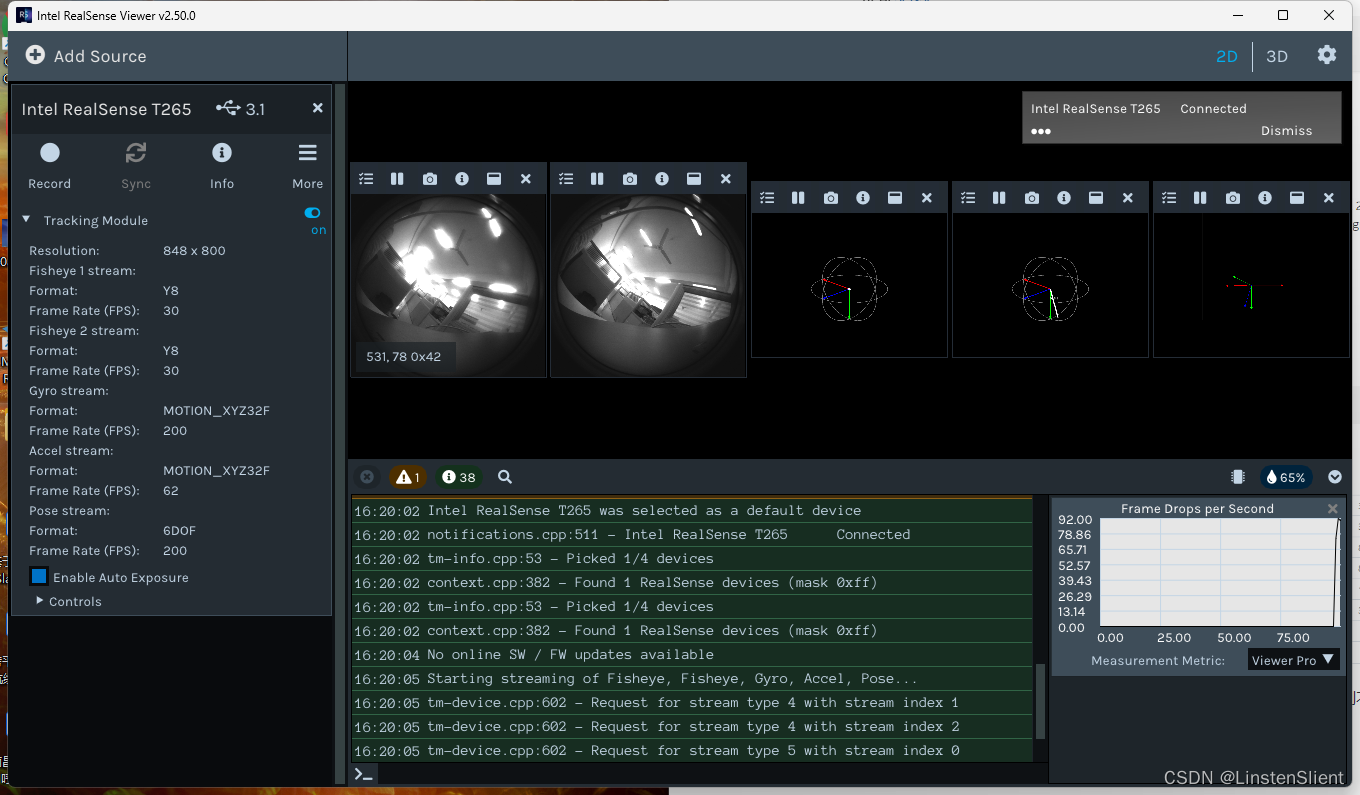This screenshot has height=795, width=1360.
Task: Open stream list icon on left fisheye stream
Action: (x=366, y=179)
